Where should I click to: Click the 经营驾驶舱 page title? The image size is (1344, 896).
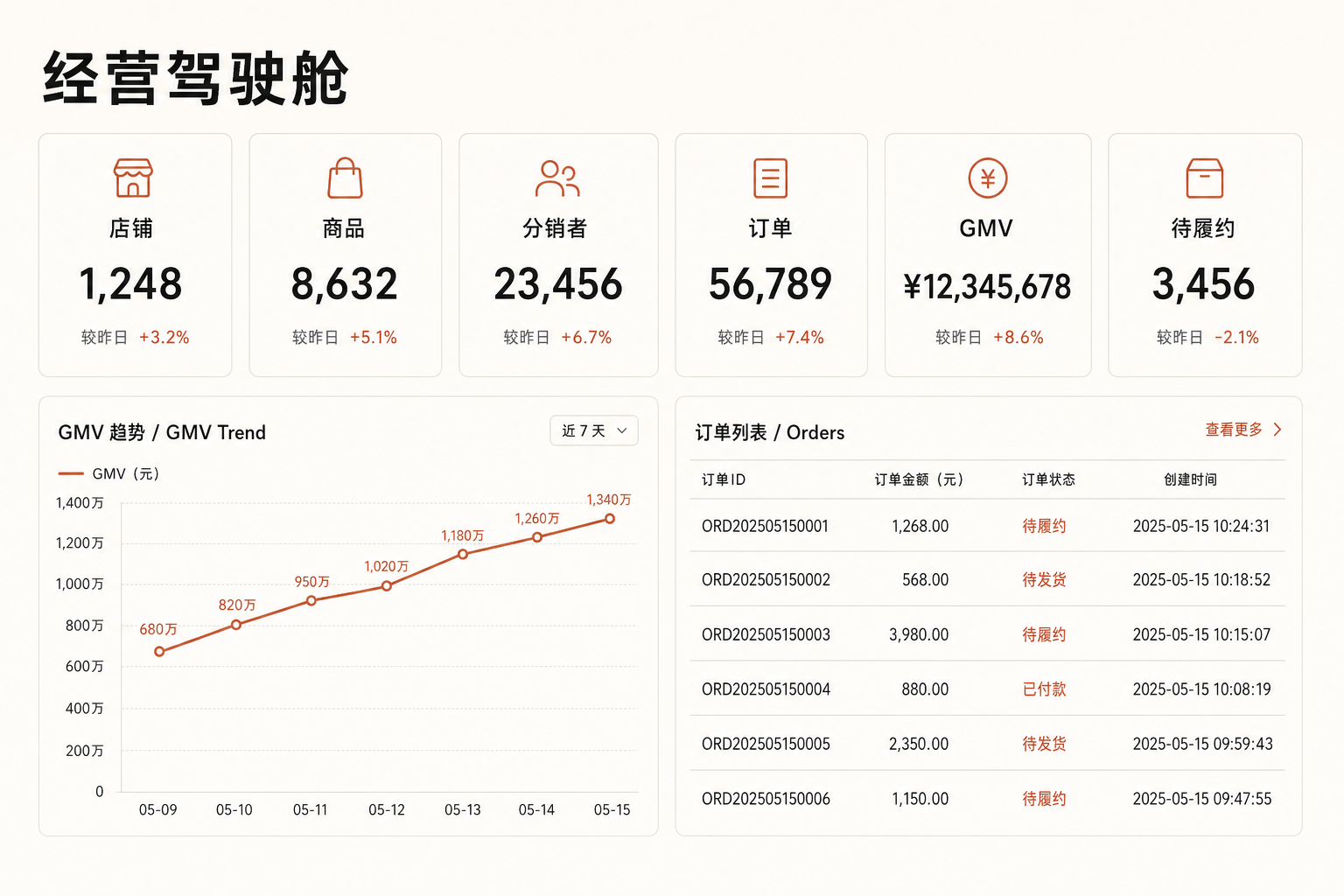196,78
